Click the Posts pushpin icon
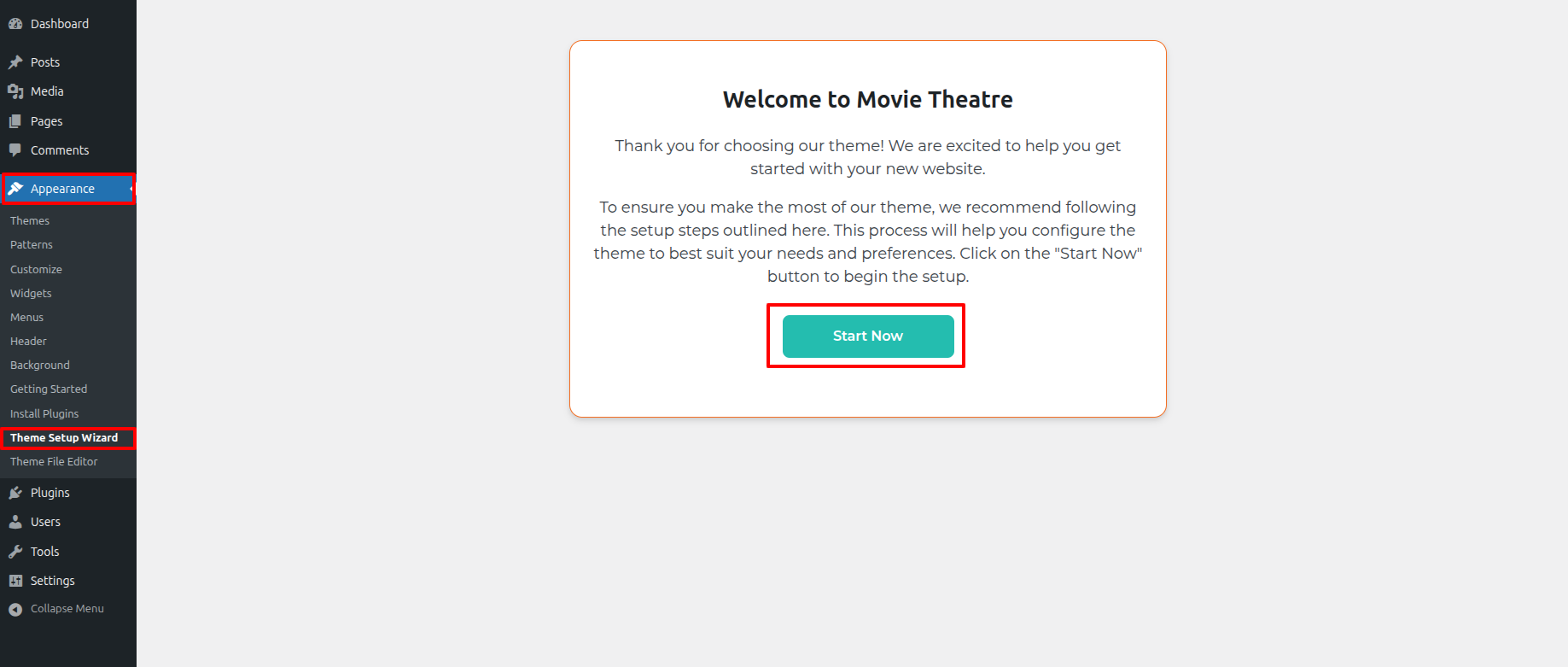Viewport: 1568px width, 667px height. 15,62
